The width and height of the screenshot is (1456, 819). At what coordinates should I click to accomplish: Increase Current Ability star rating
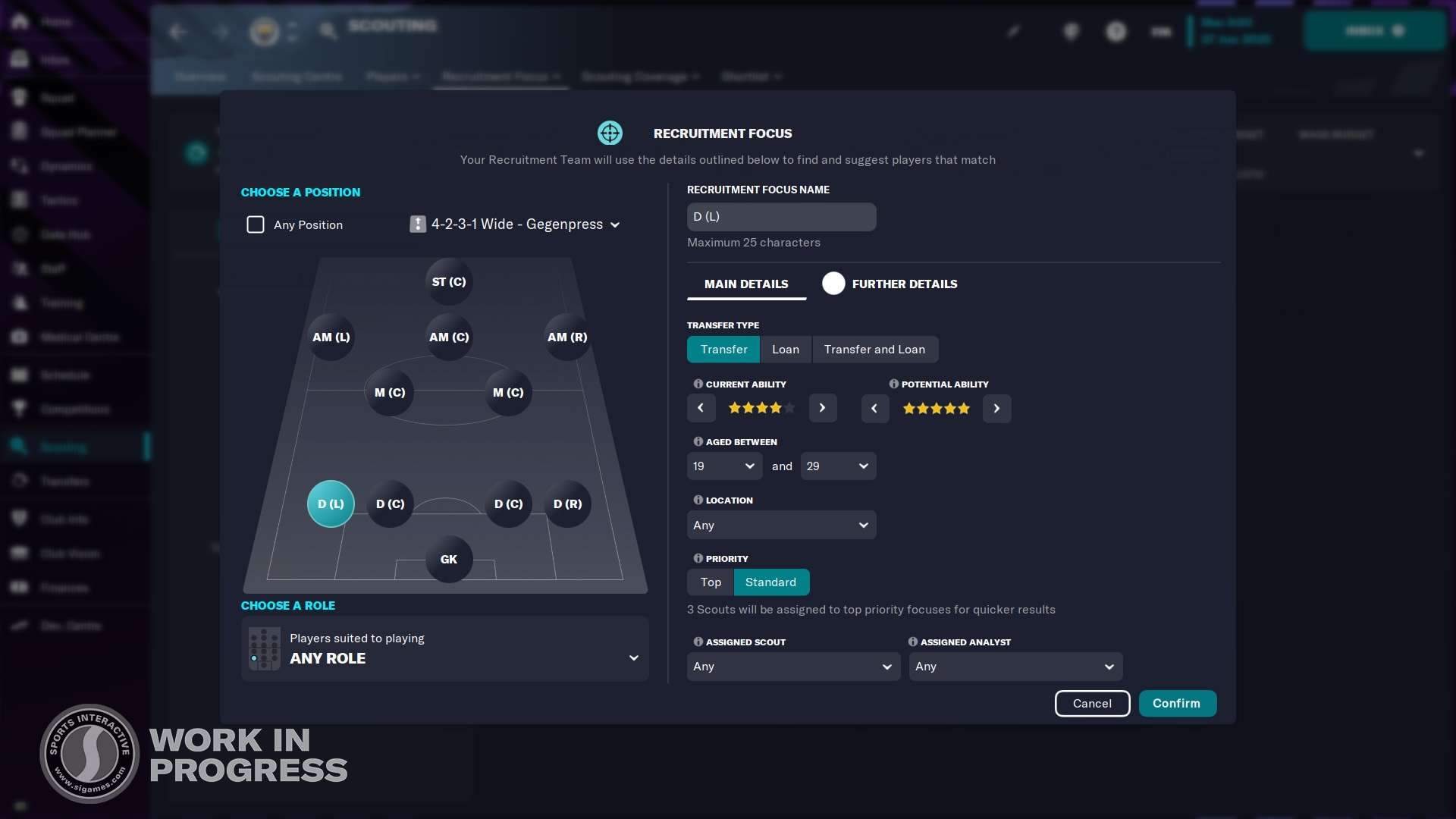coord(822,407)
